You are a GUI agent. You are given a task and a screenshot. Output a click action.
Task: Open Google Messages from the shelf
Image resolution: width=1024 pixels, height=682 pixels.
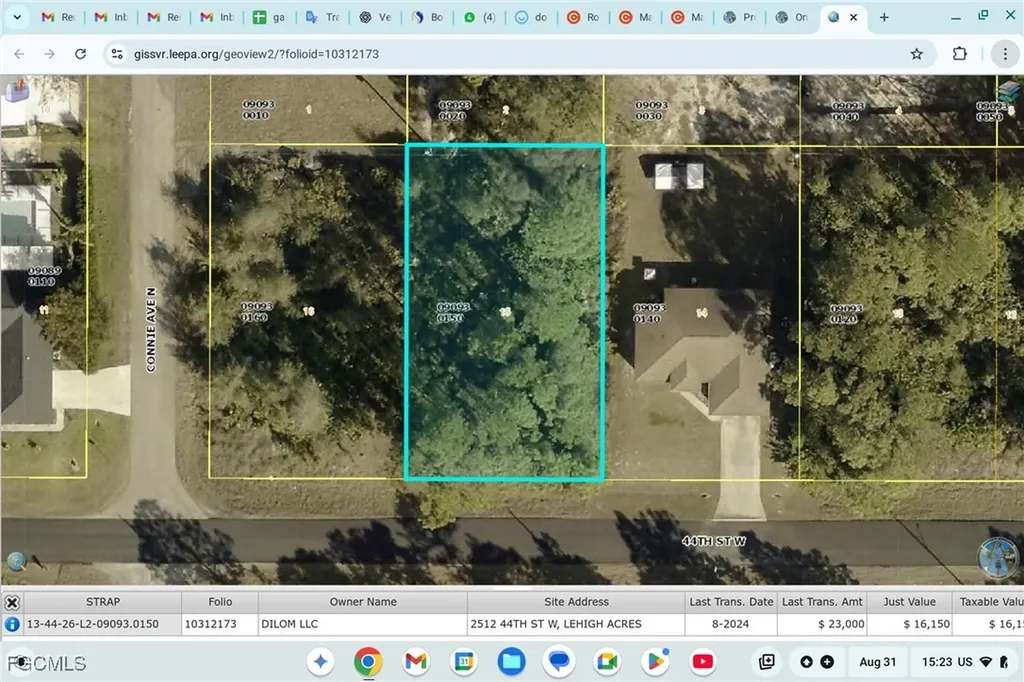point(559,661)
